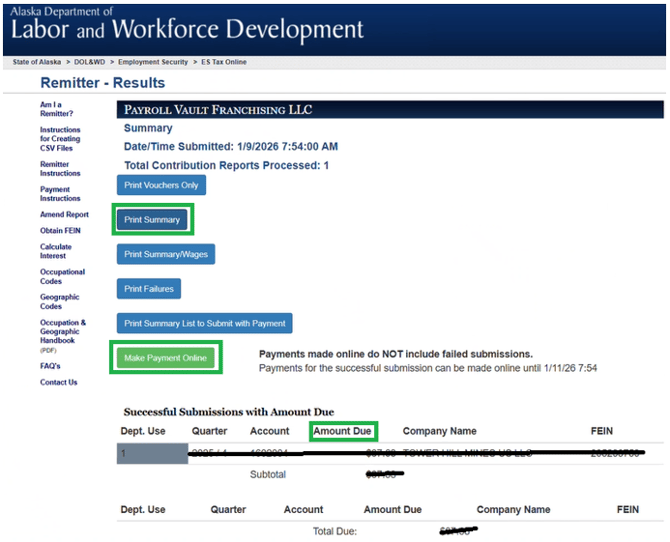
Task: Click the Total Due label
Action: click(x=335, y=531)
